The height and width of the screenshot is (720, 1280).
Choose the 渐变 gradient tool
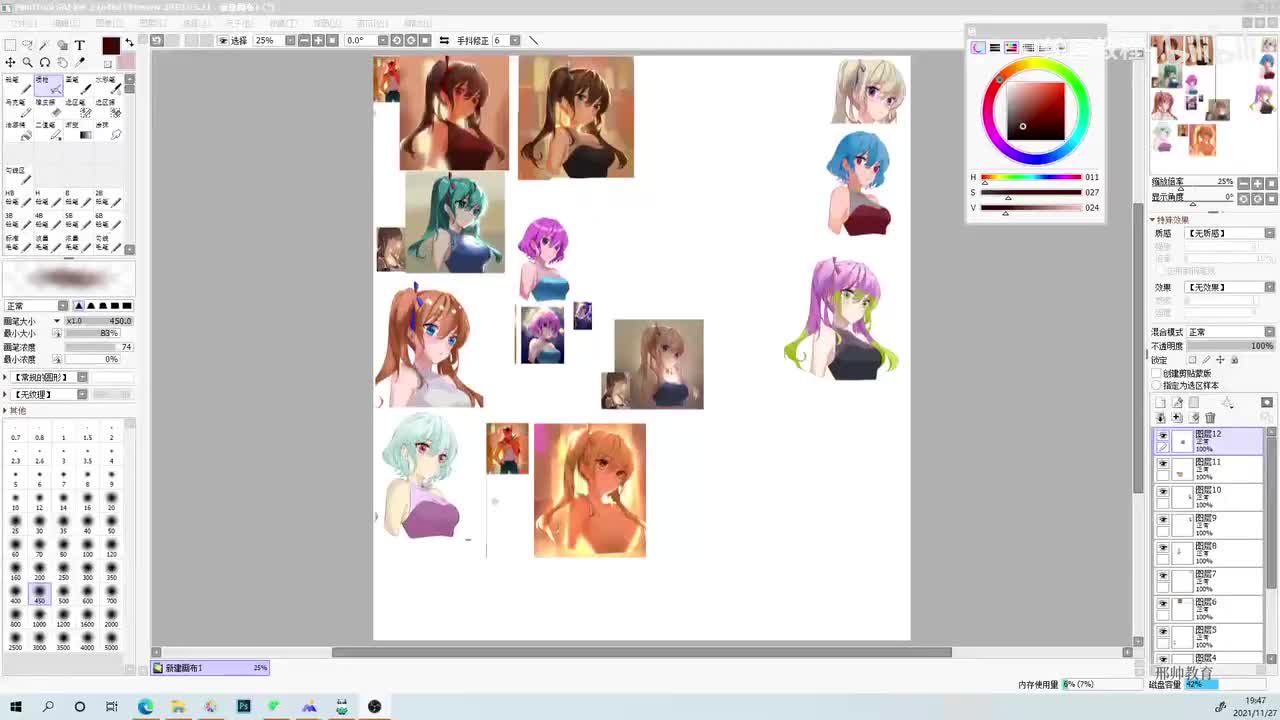[78, 131]
